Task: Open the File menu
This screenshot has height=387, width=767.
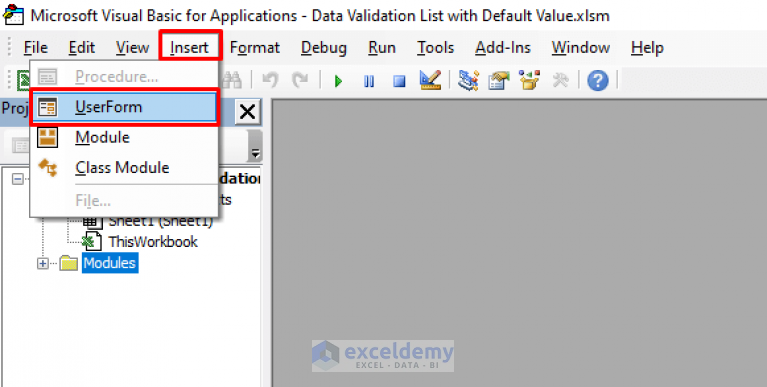Action: pos(36,47)
